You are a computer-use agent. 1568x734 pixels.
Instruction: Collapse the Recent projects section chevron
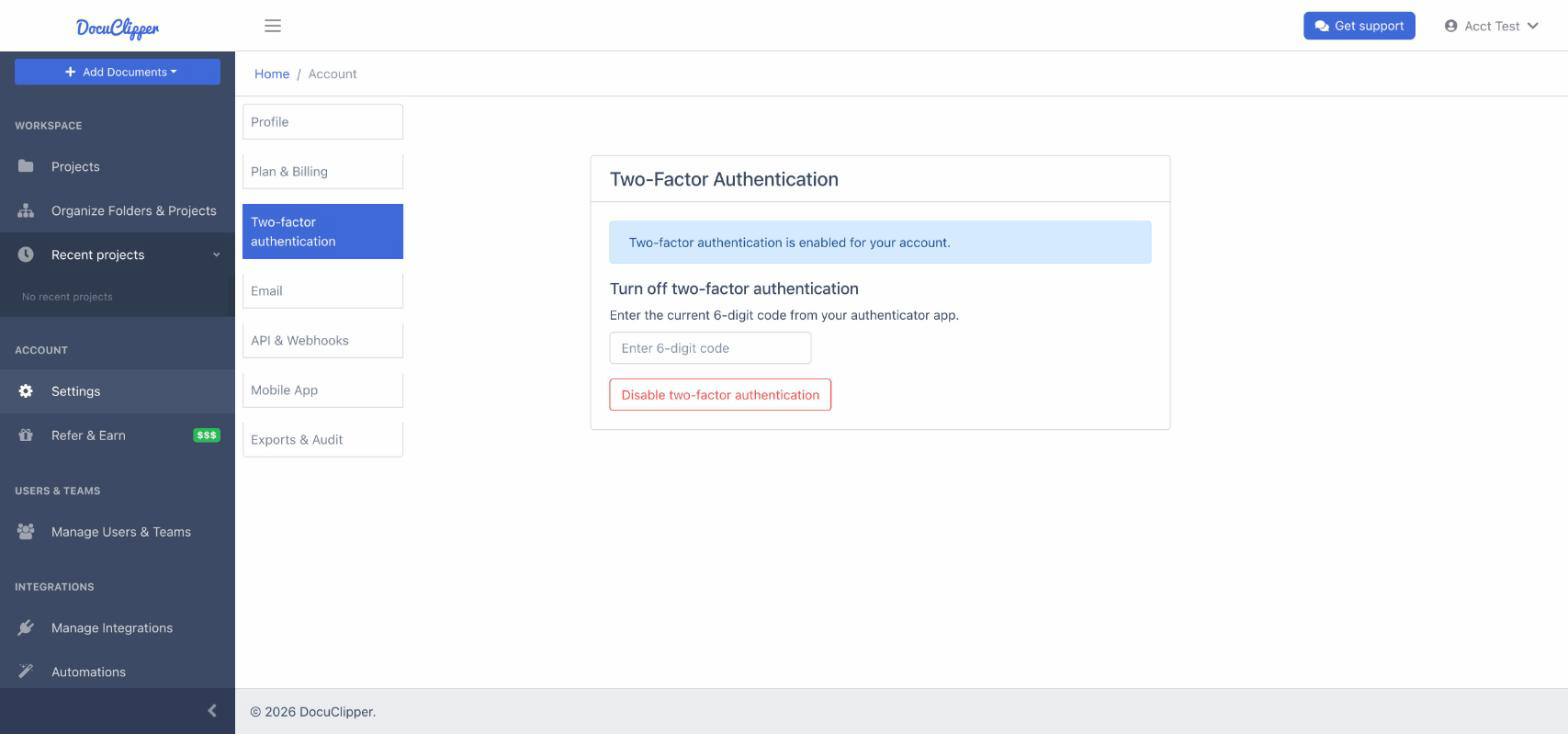click(x=216, y=255)
